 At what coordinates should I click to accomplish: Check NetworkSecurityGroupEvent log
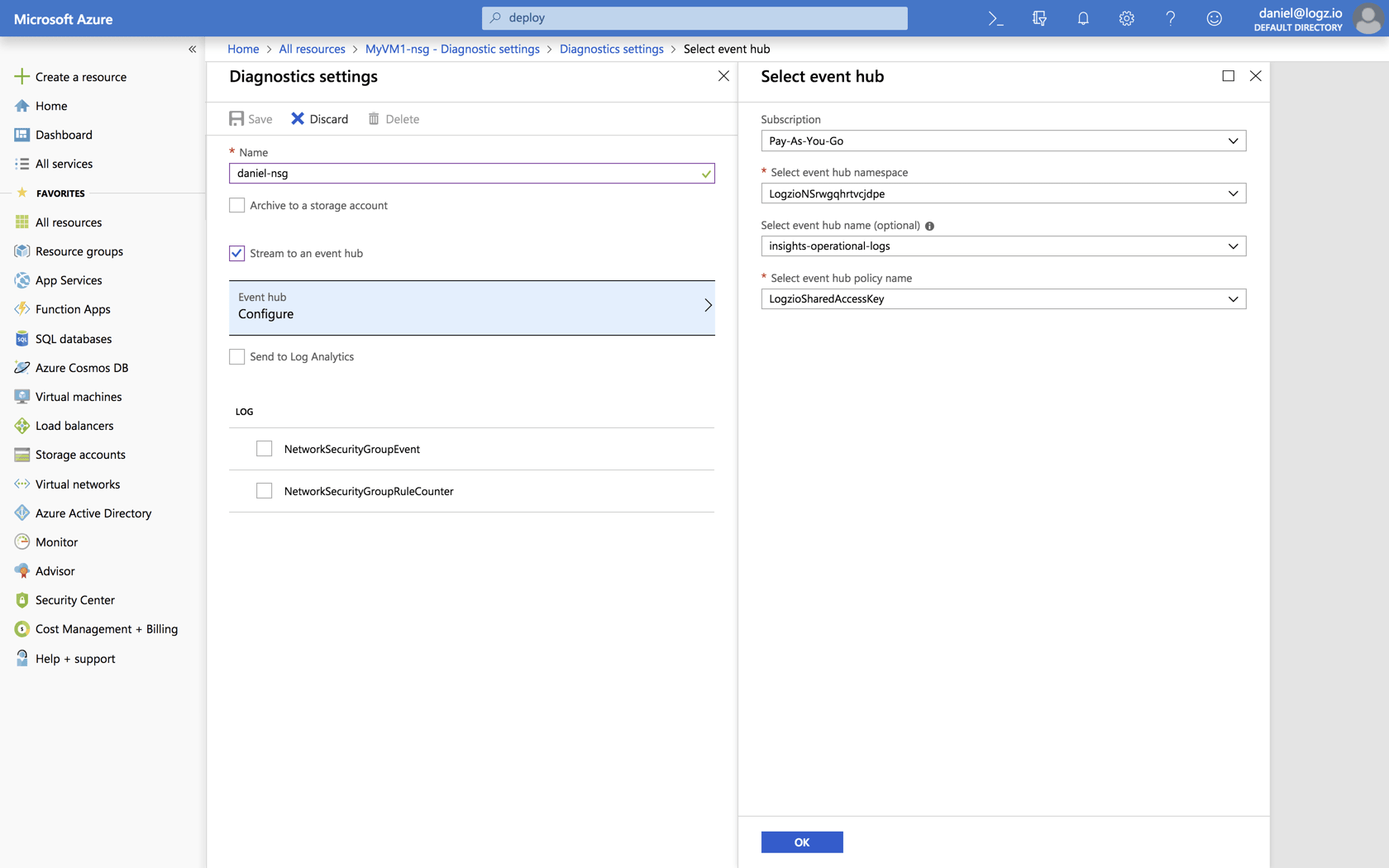coord(265,449)
